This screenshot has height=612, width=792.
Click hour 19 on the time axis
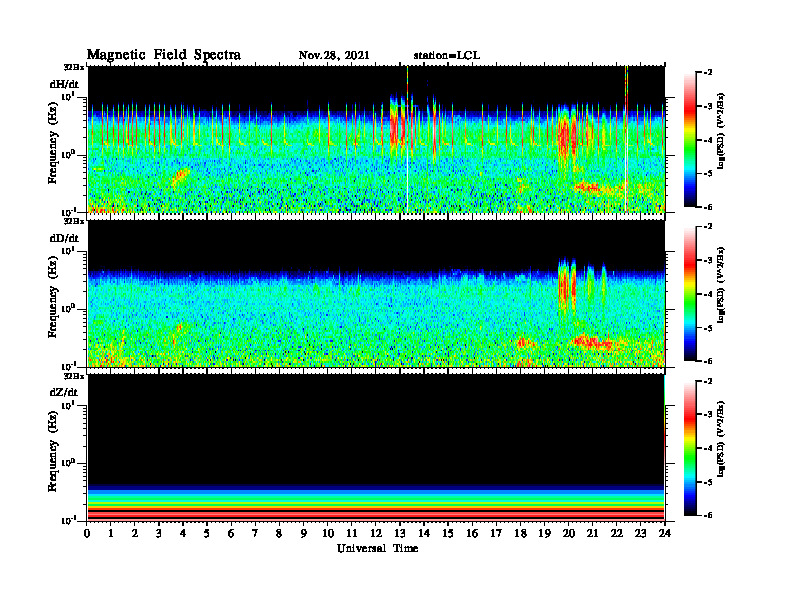click(544, 534)
